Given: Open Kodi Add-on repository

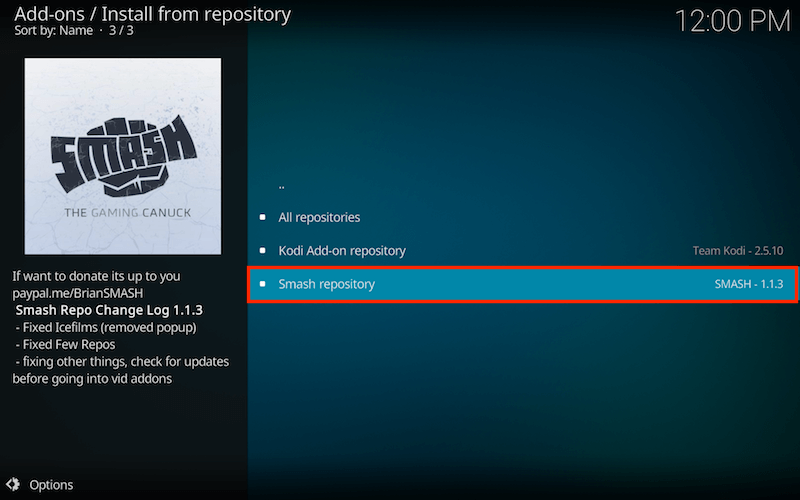Looking at the screenshot, I should tap(523, 251).
